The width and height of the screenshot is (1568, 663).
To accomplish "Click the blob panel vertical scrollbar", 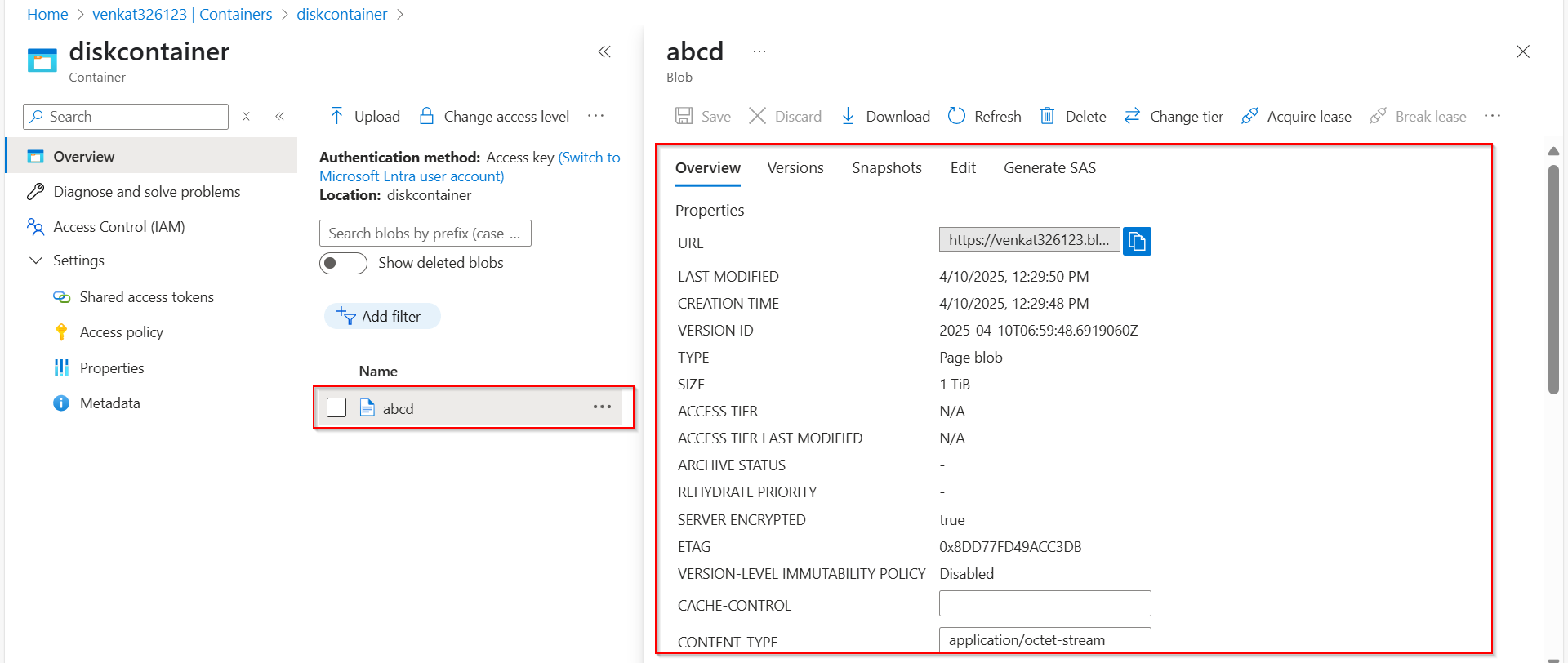I will pyautogui.click(x=1553, y=279).
